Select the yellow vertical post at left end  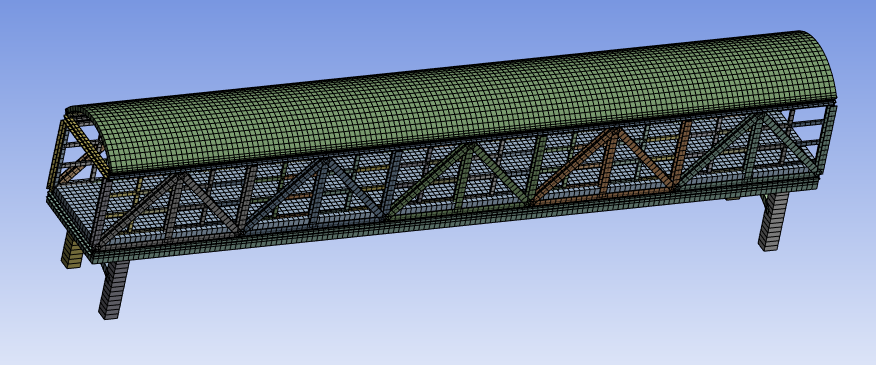(x=56, y=154)
